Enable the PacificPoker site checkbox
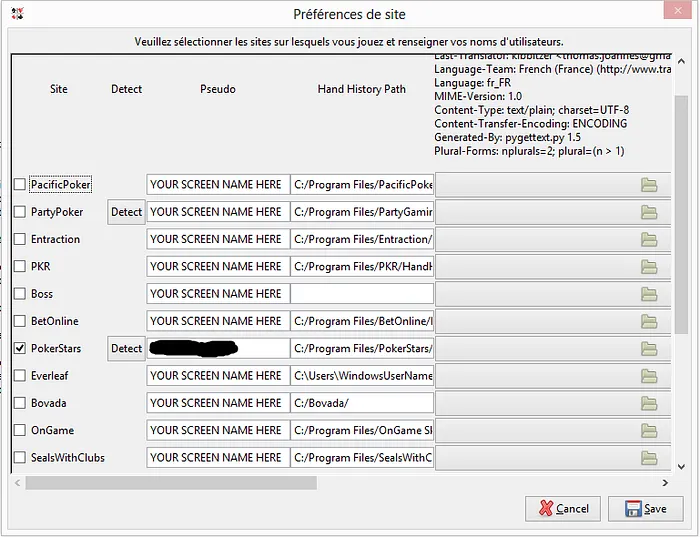700x537 pixels. tap(20, 184)
